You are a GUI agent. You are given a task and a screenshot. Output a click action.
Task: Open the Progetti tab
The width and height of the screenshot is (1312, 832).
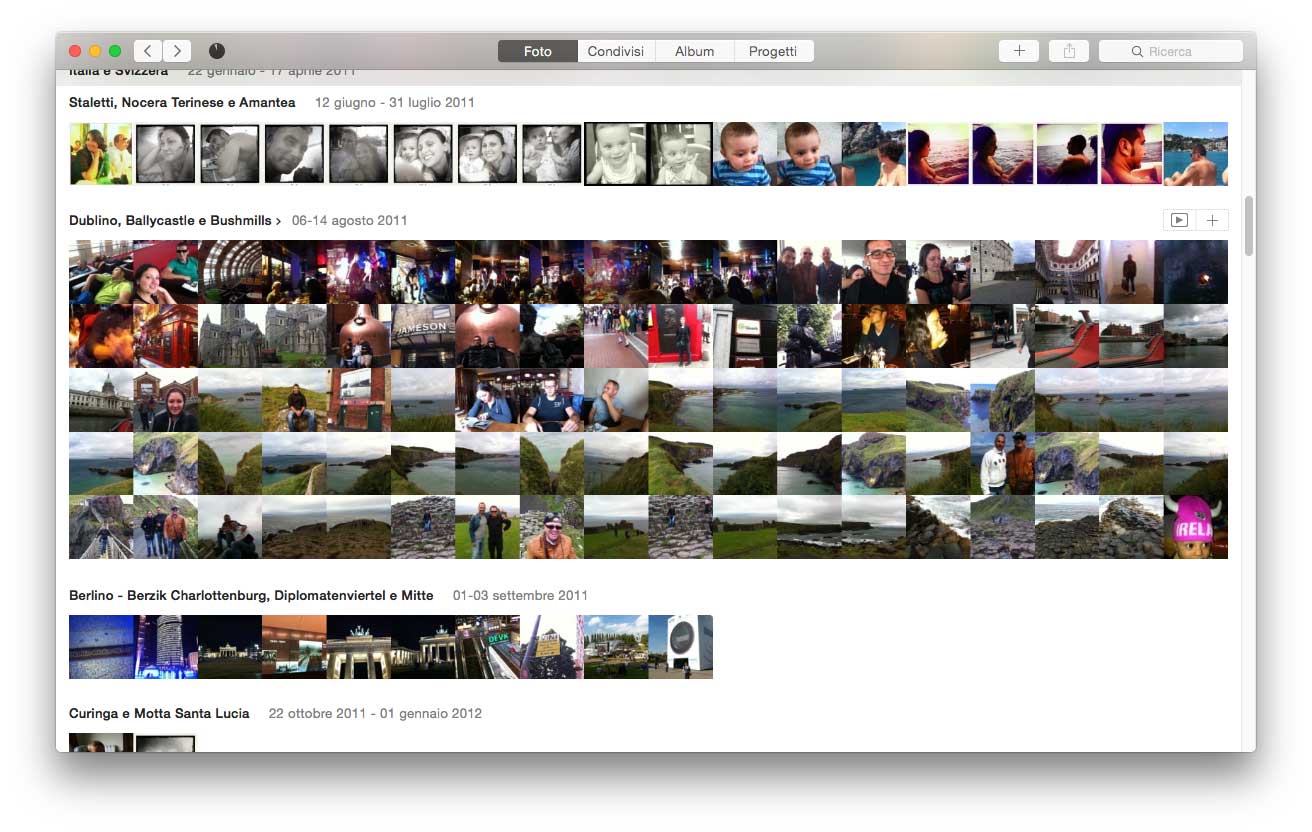coord(773,51)
